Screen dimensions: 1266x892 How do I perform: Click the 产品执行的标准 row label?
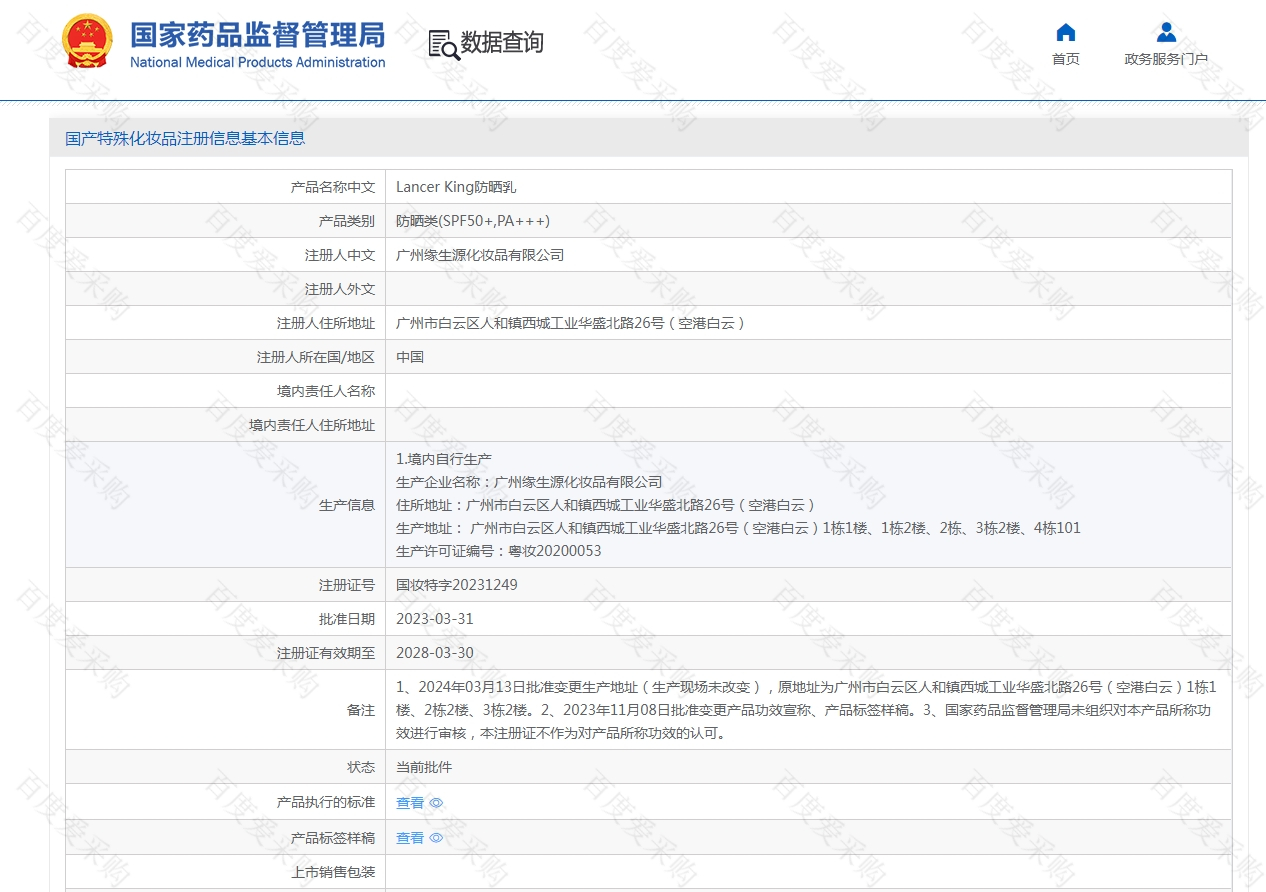click(326, 802)
